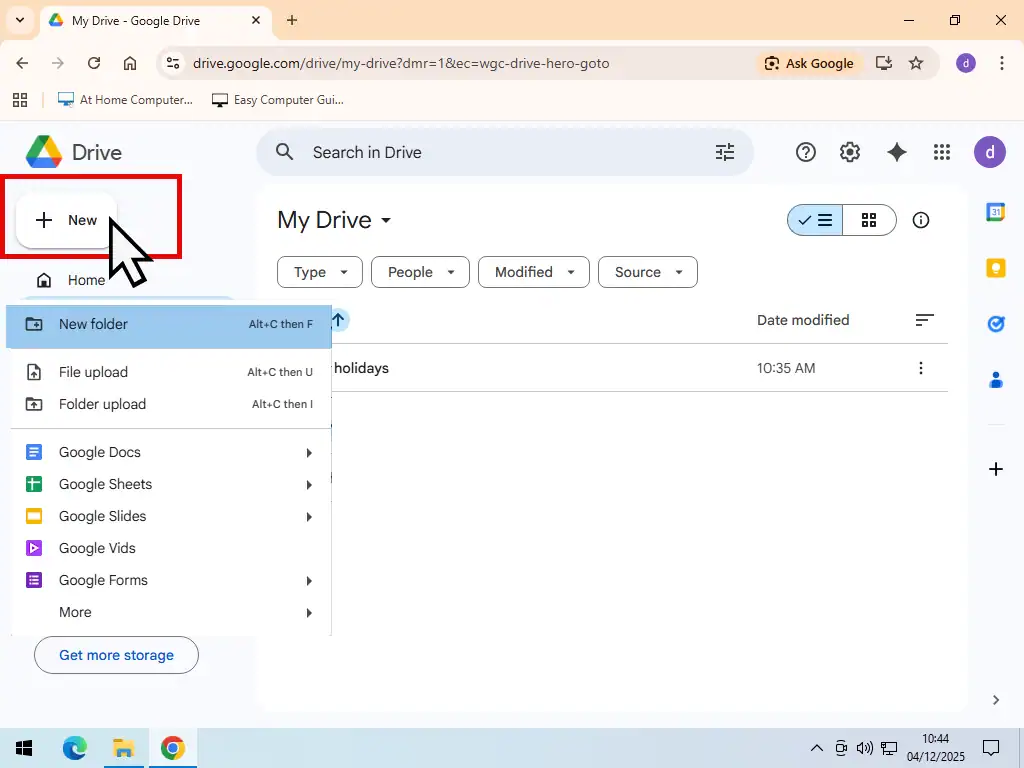Open the Help icon
This screenshot has width=1024, height=768.
805,152
